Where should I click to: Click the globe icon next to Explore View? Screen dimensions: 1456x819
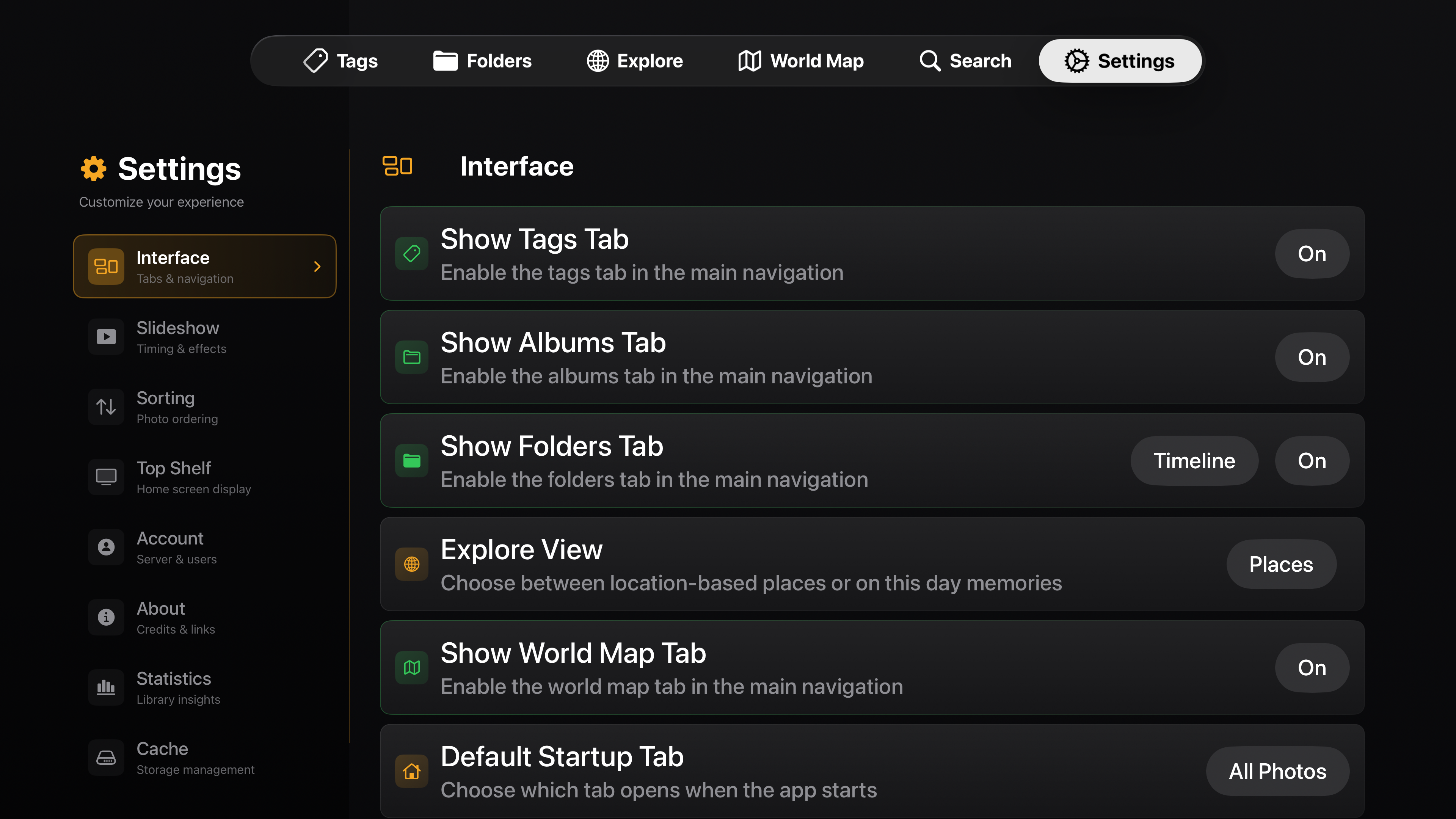[411, 563]
